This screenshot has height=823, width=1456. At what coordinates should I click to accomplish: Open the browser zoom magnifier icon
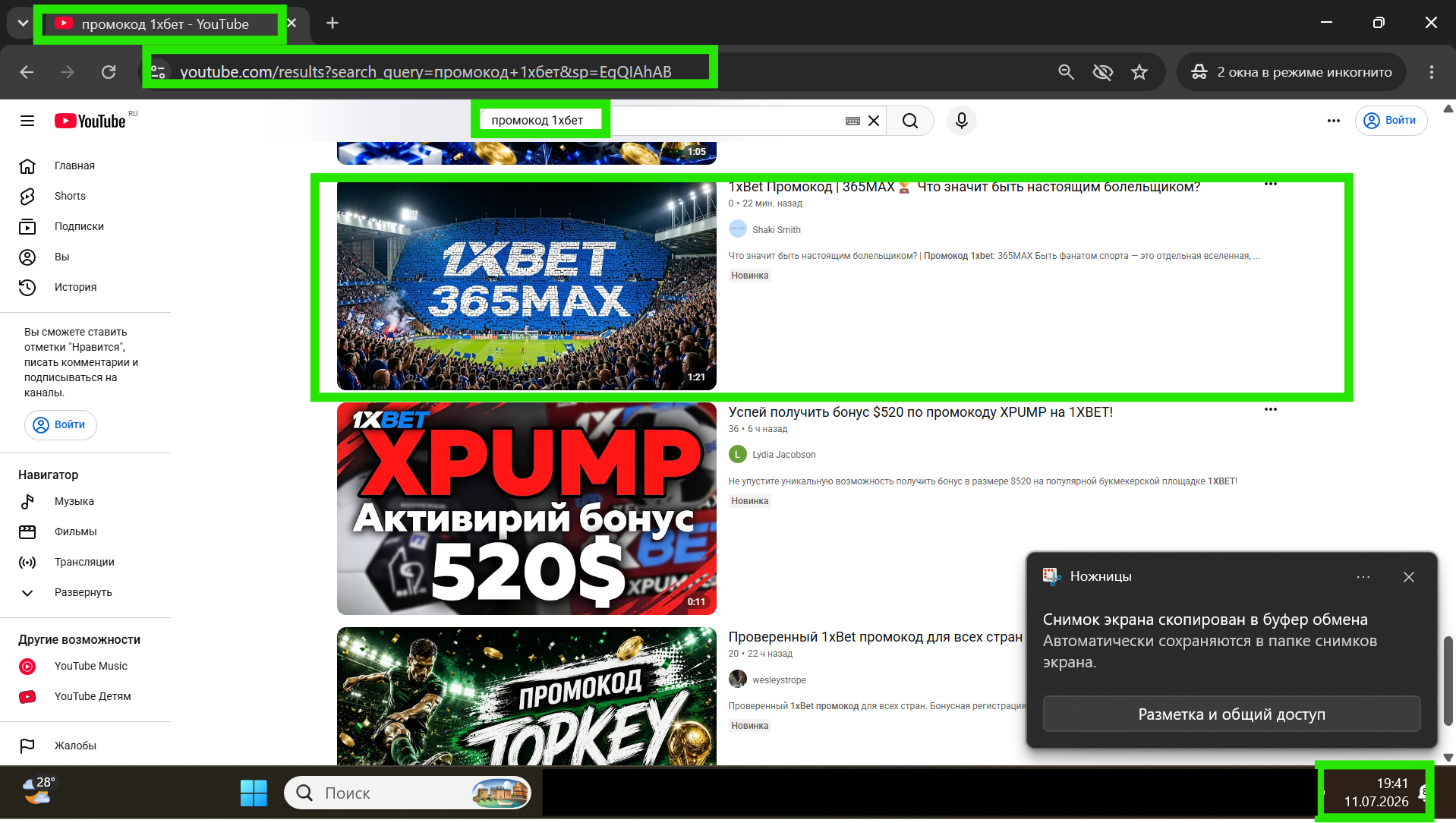pyautogui.click(x=1067, y=72)
